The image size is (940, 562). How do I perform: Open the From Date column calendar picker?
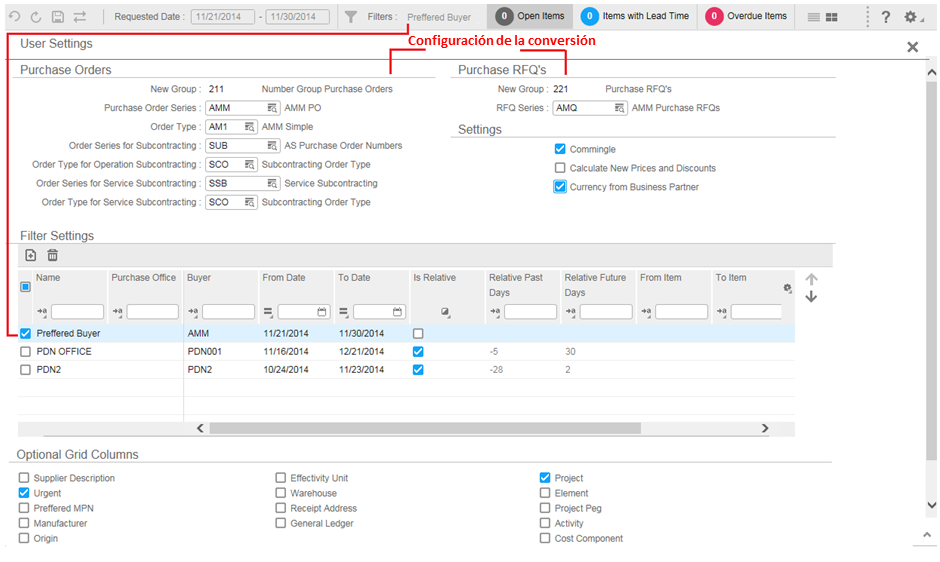pos(322,312)
